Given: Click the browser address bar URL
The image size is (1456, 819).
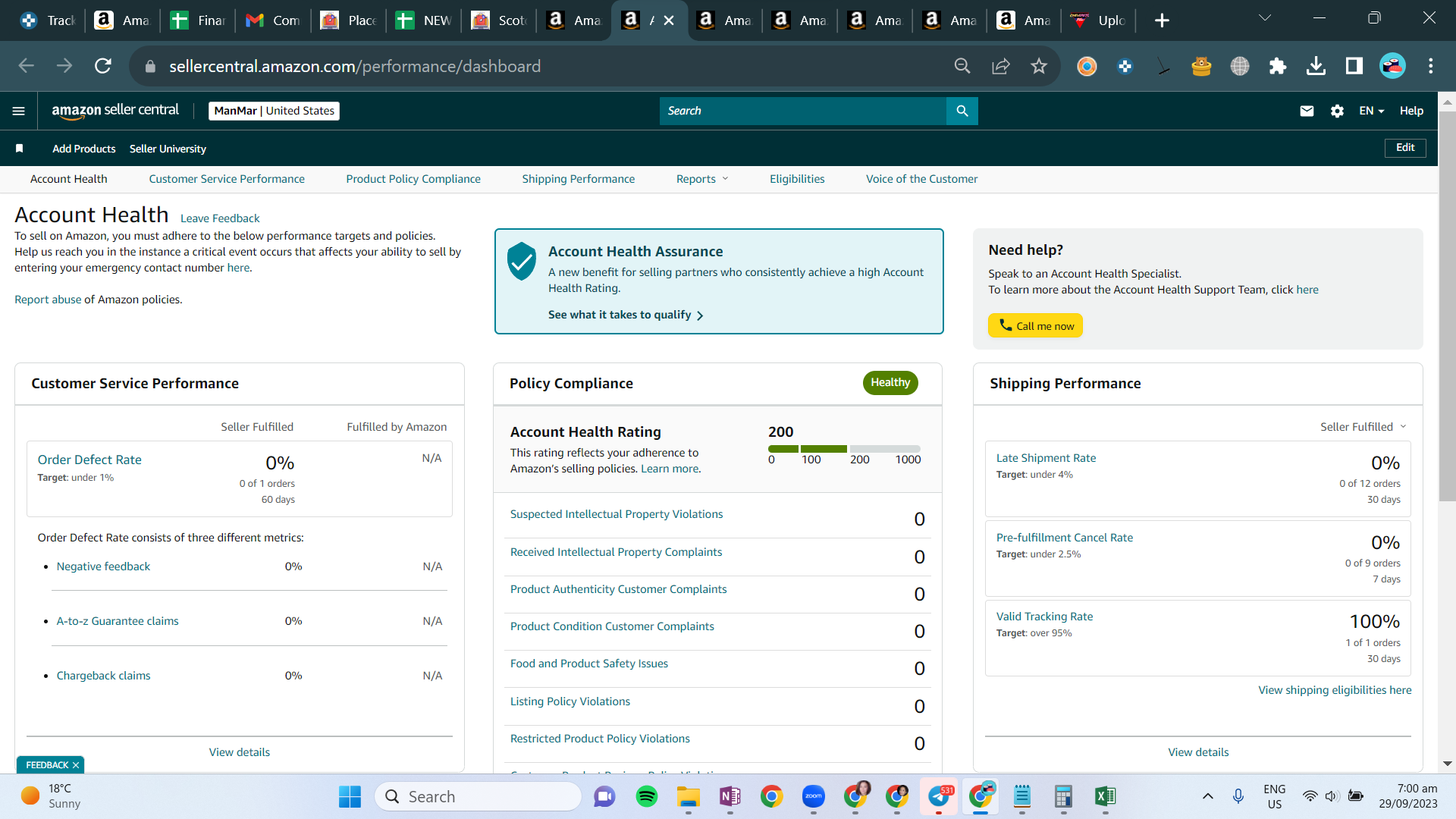Looking at the screenshot, I should (355, 66).
